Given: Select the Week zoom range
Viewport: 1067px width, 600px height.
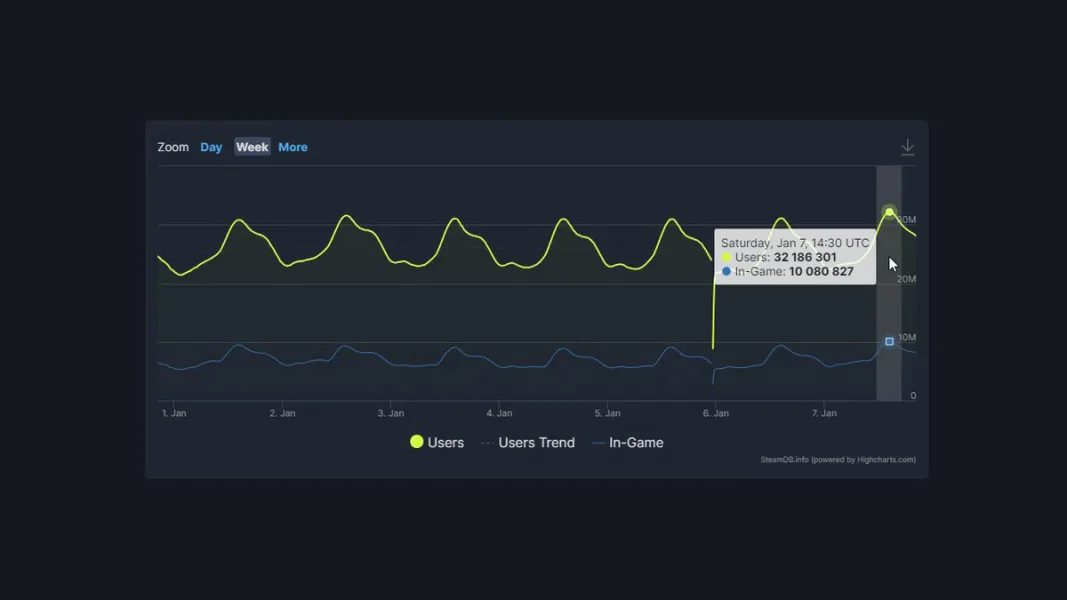Looking at the screenshot, I should pos(252,147).
